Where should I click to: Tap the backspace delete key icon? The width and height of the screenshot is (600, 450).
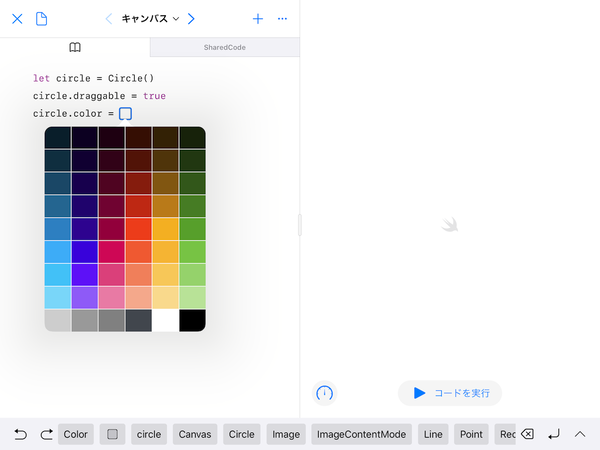click(x=527, y=434)
